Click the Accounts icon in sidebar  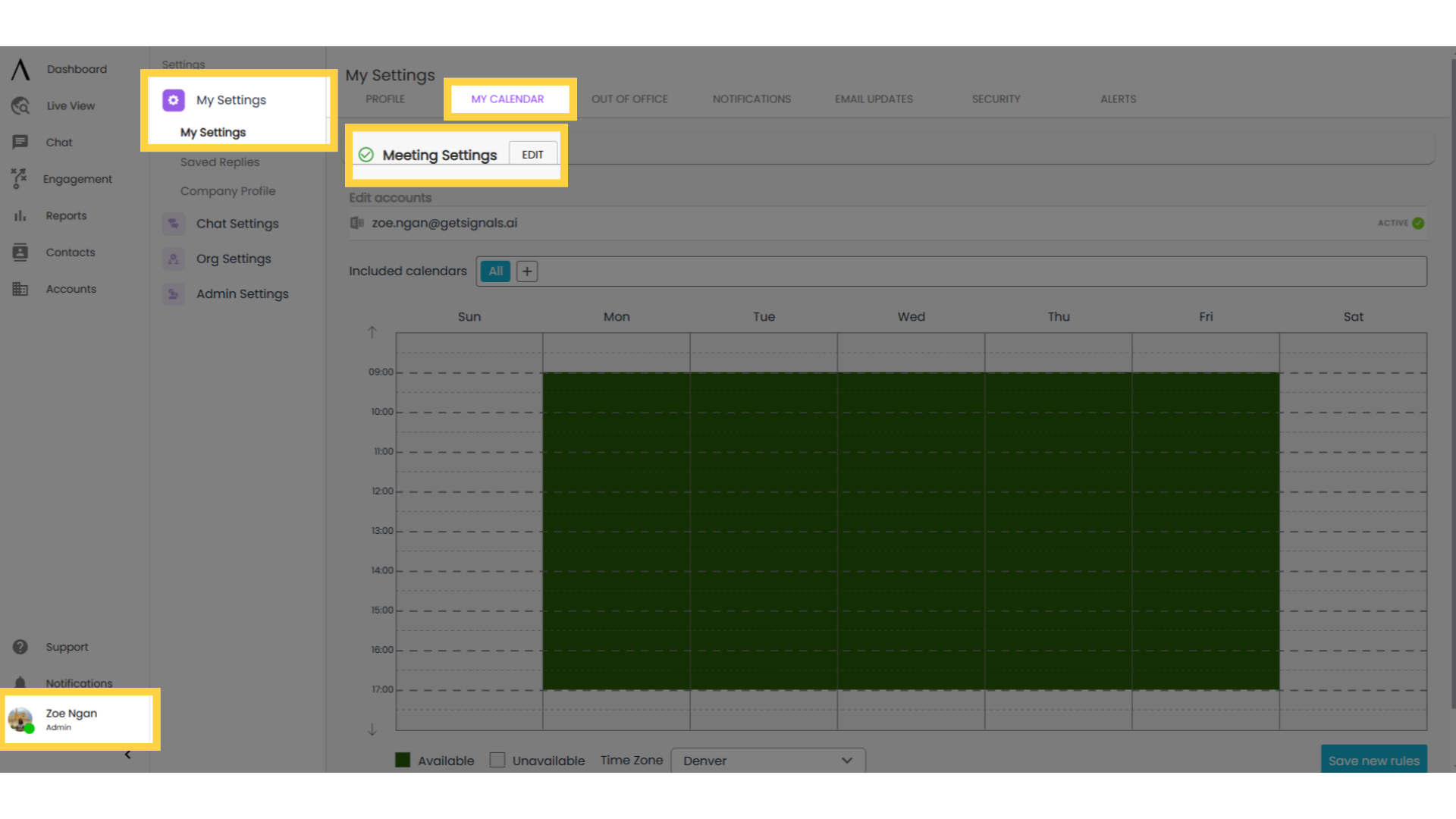click(19, 288)
